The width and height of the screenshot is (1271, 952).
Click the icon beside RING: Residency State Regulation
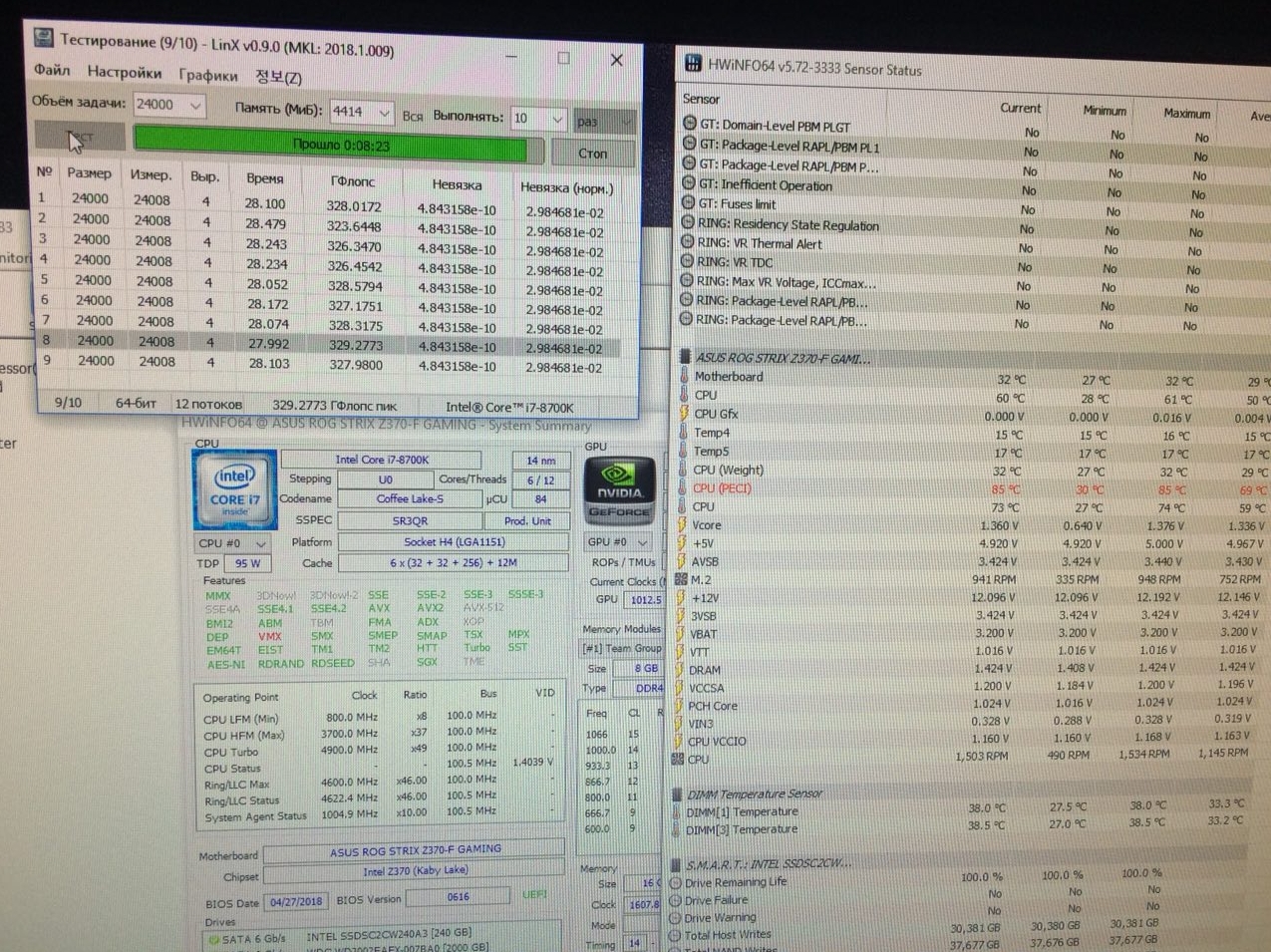click(687, 222)
